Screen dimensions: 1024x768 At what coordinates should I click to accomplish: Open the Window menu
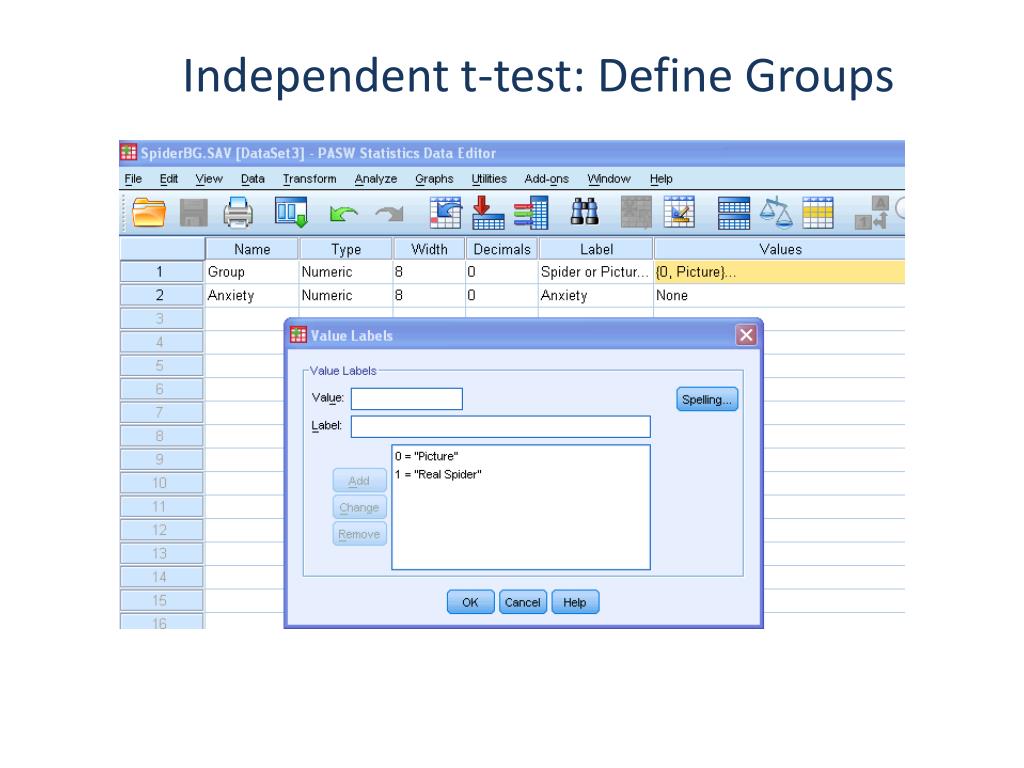point(609,179)
